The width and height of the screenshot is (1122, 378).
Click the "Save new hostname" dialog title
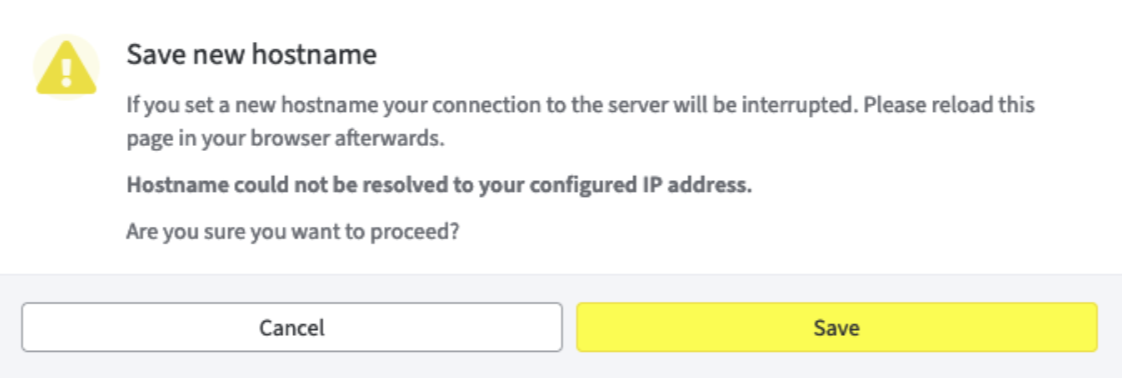point(252,55)
